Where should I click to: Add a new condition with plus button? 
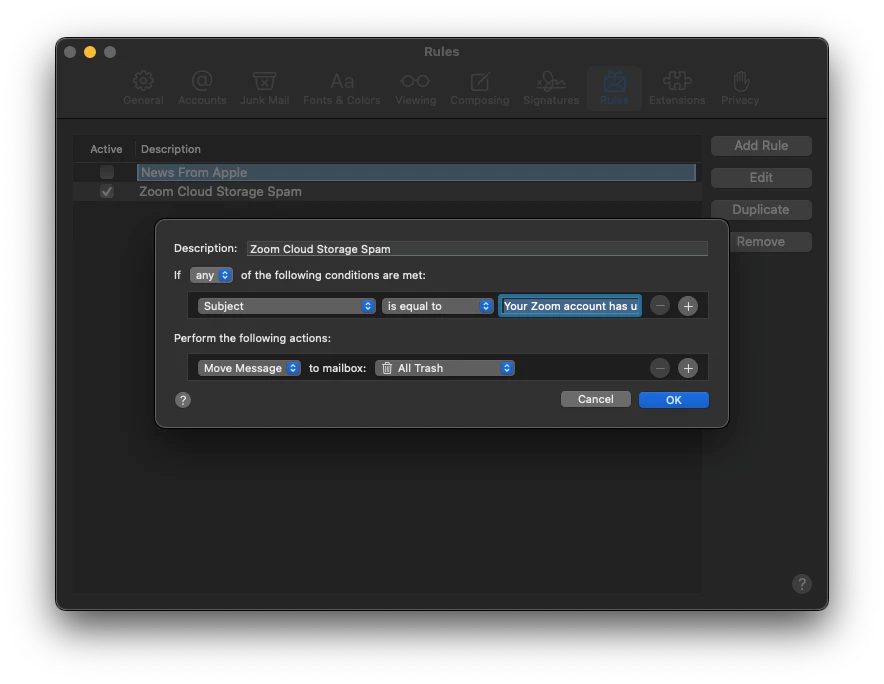pos(688,306)
